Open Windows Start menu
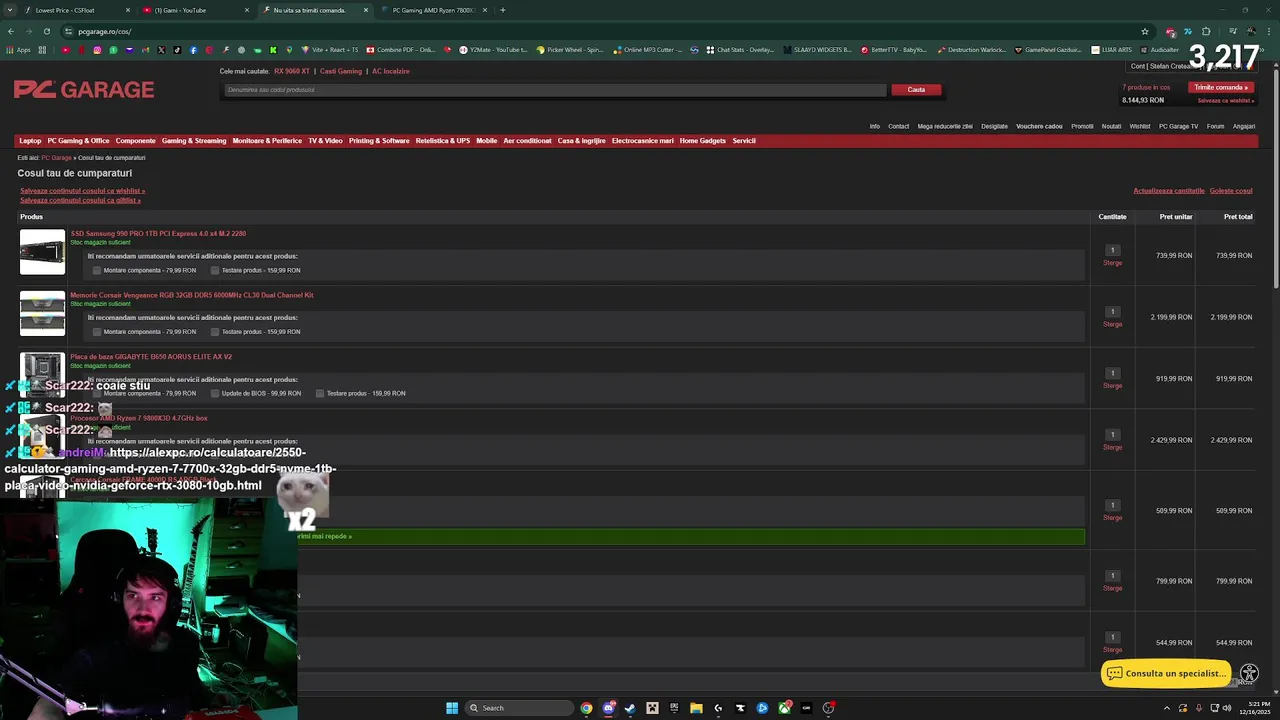 pyautogui.click(x=452, y=708)
